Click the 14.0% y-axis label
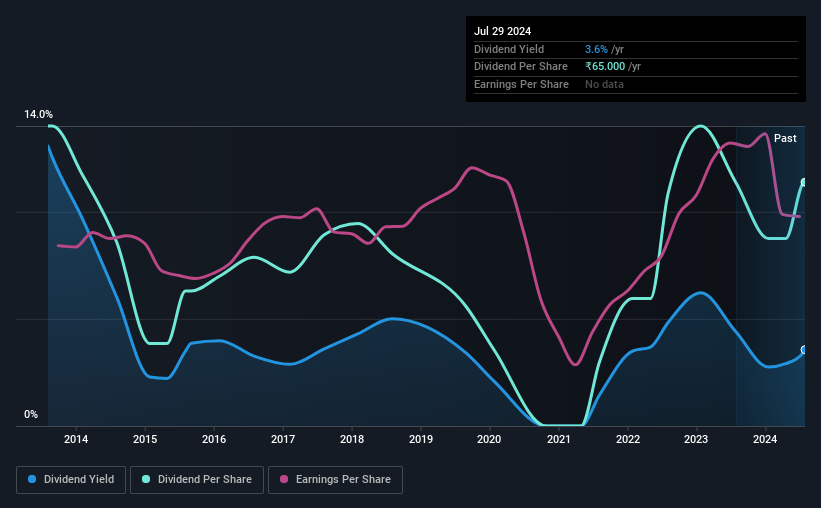 [x=38, y=115]
